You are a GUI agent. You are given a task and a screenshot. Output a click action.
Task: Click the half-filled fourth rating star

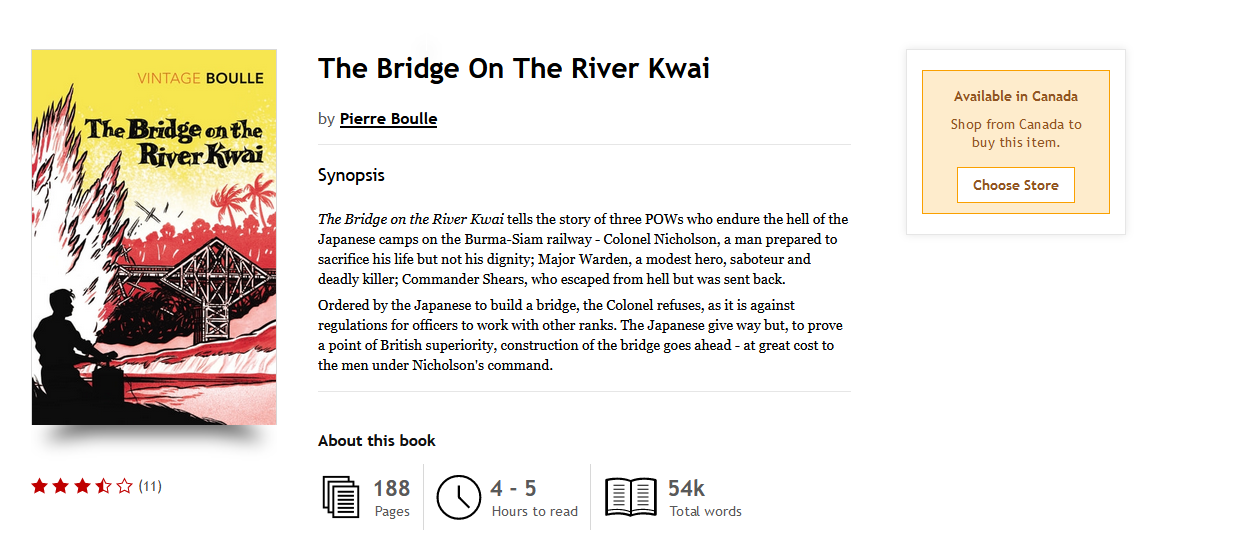[x=103, y=486]
